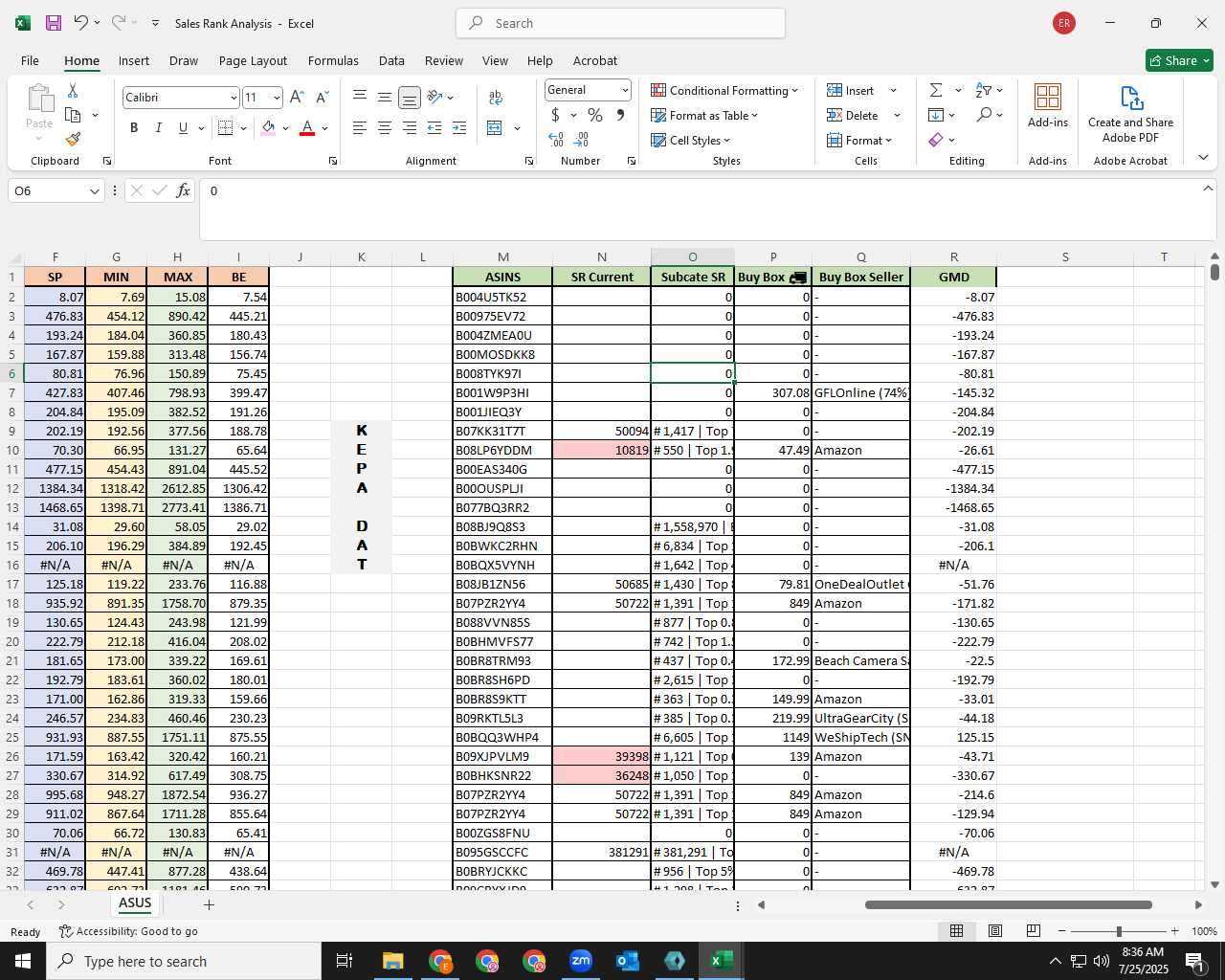
Task: Toggle Underline formatting
Action: tap(183, 127)
